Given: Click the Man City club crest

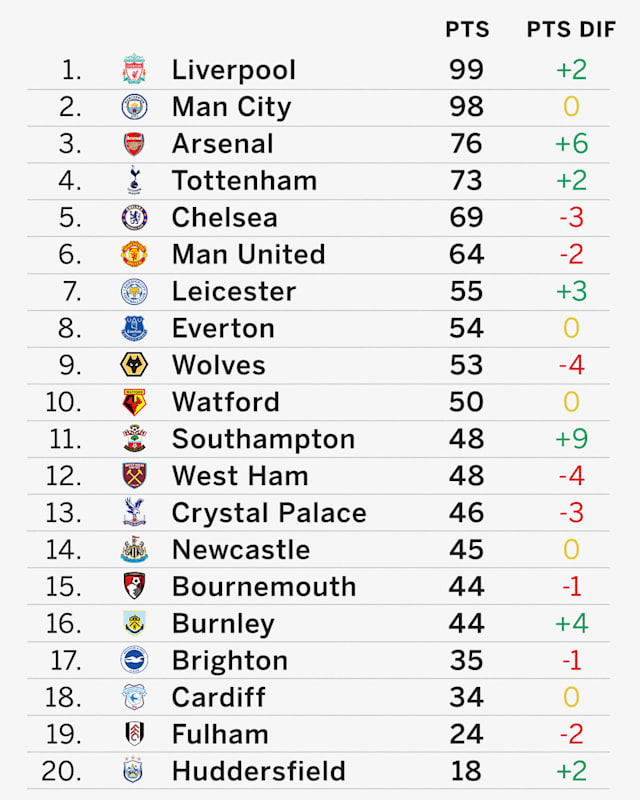Looking at the screenshot, I should pos(134,107).
